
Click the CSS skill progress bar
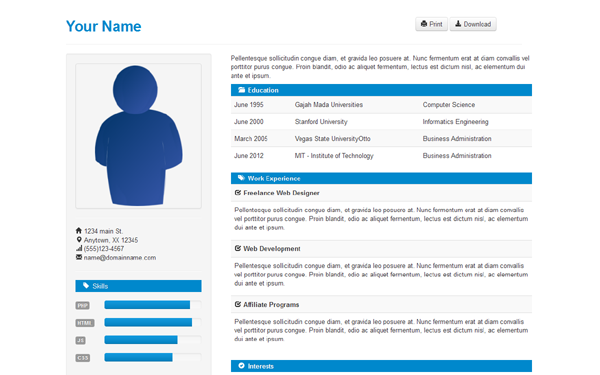click(153, 357)
